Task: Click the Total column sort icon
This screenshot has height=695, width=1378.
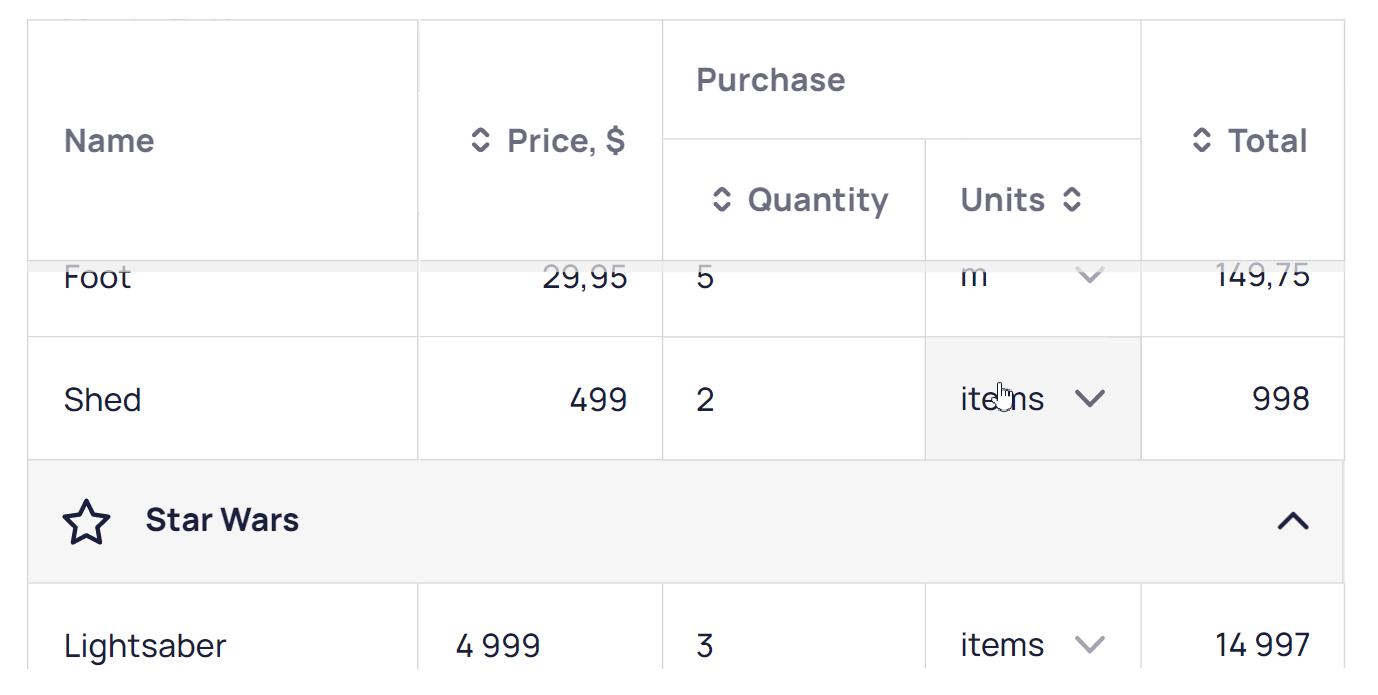Action: (1202, 141)
